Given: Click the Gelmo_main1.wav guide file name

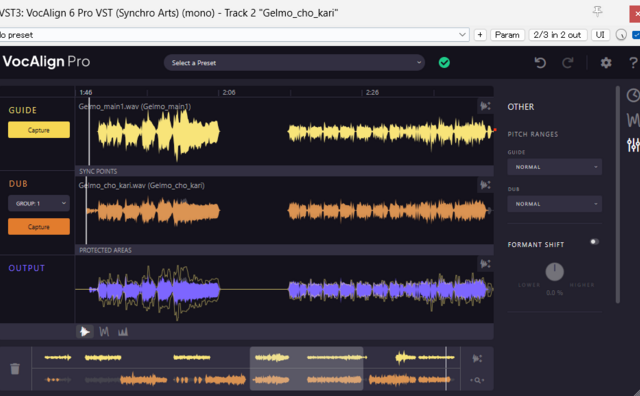Looking at the screenshot, I should coord(135,107).
